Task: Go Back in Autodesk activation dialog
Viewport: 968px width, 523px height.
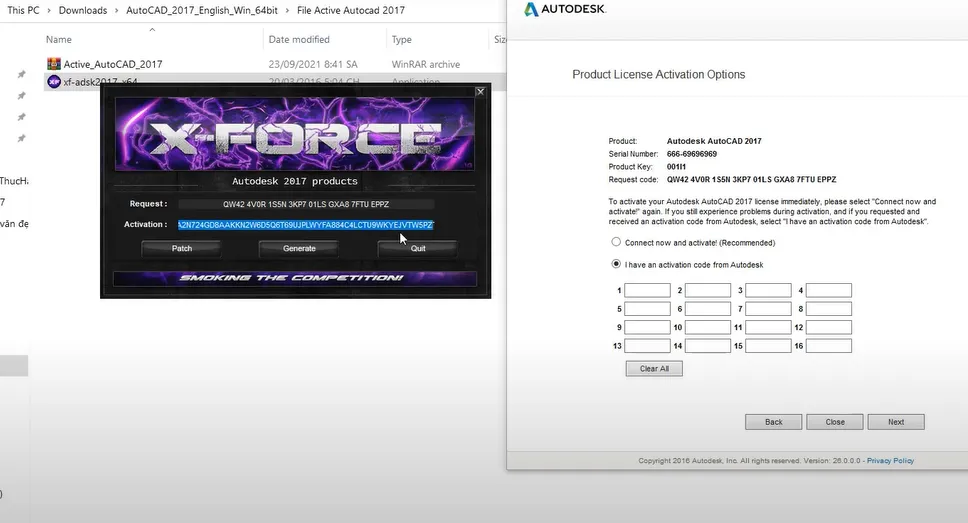Action: [x=774, y=422]
